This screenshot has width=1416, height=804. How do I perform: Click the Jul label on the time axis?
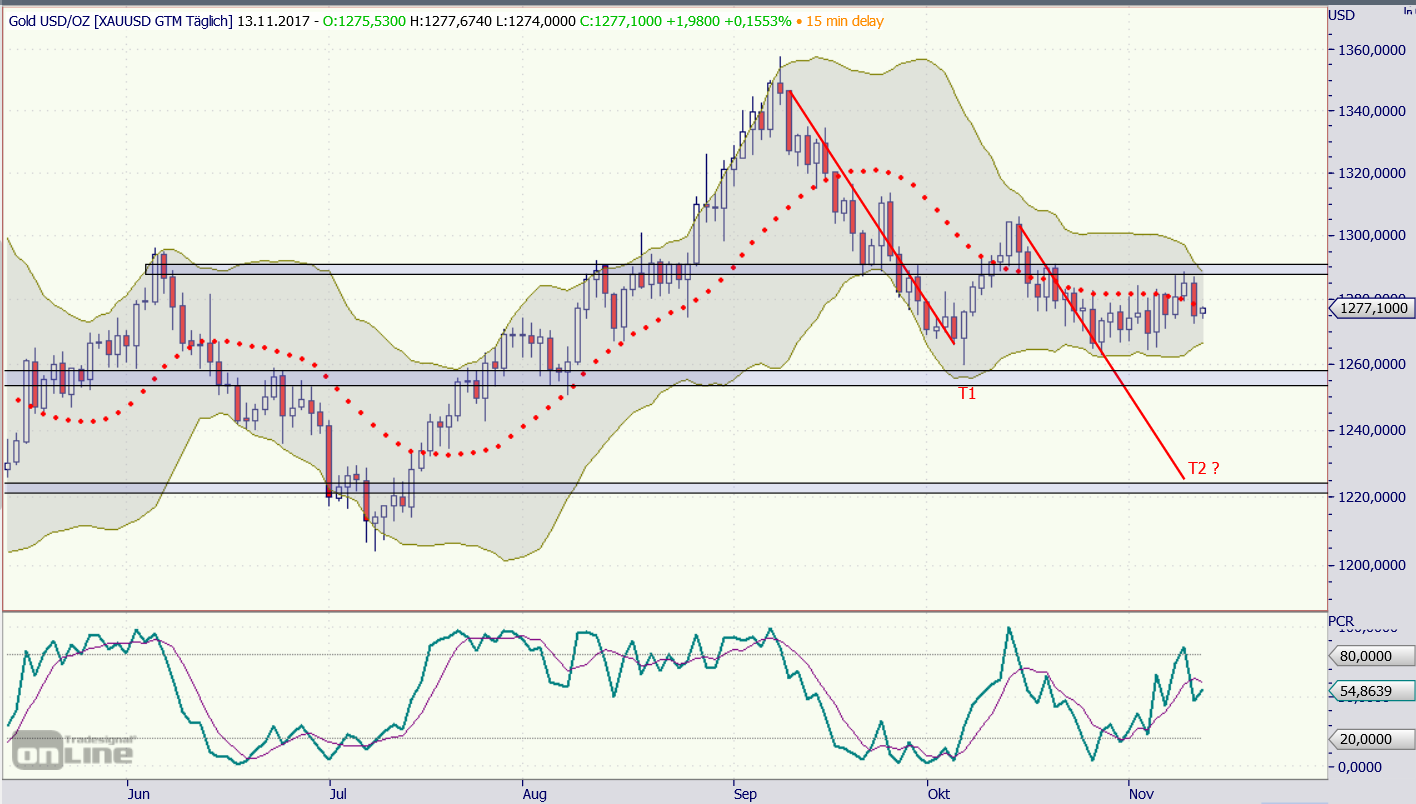[x=339, y=794]
